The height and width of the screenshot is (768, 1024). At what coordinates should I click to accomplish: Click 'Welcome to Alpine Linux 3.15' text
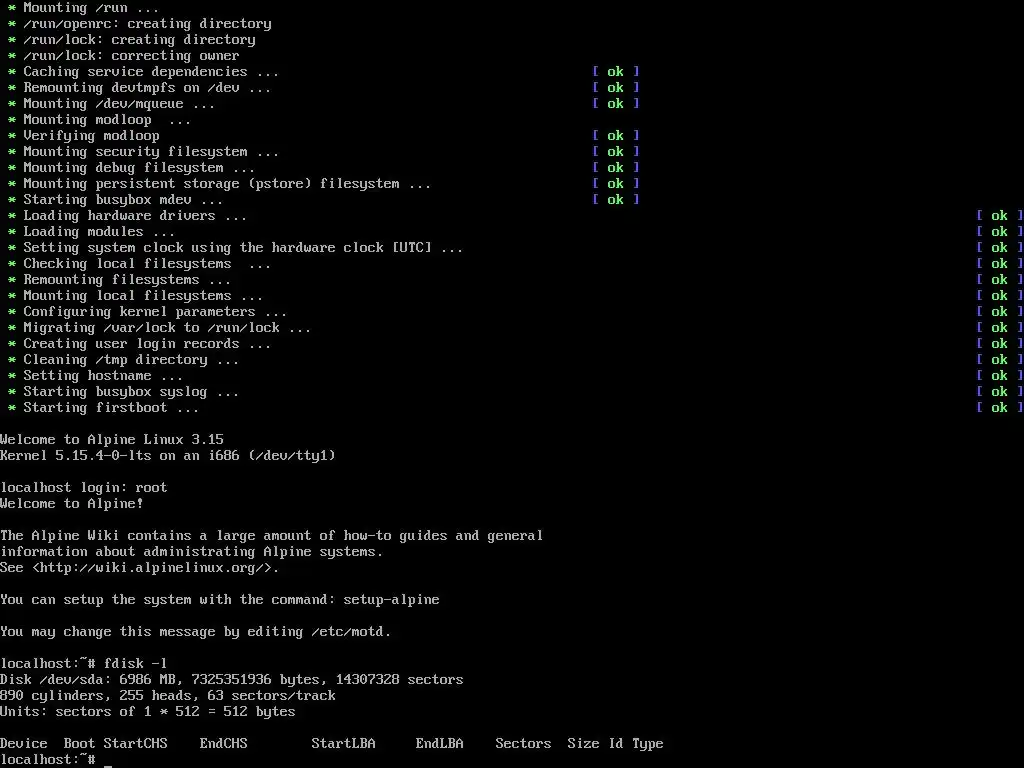point(112,440)
